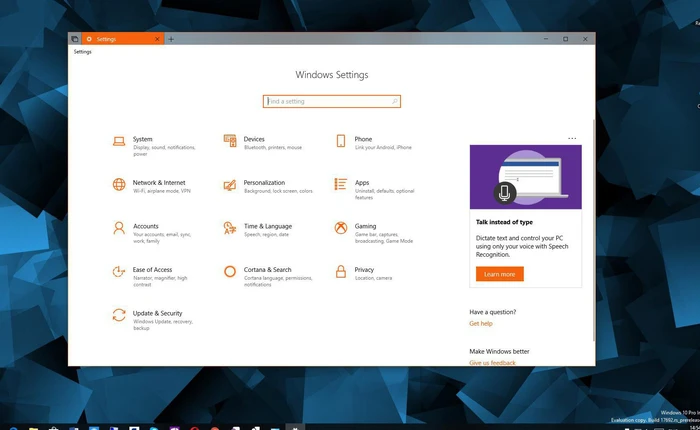This screenshot has width=700, height=430.
Task: Click the 'Talk instead of type' heading
Action: tap(504, 222)
